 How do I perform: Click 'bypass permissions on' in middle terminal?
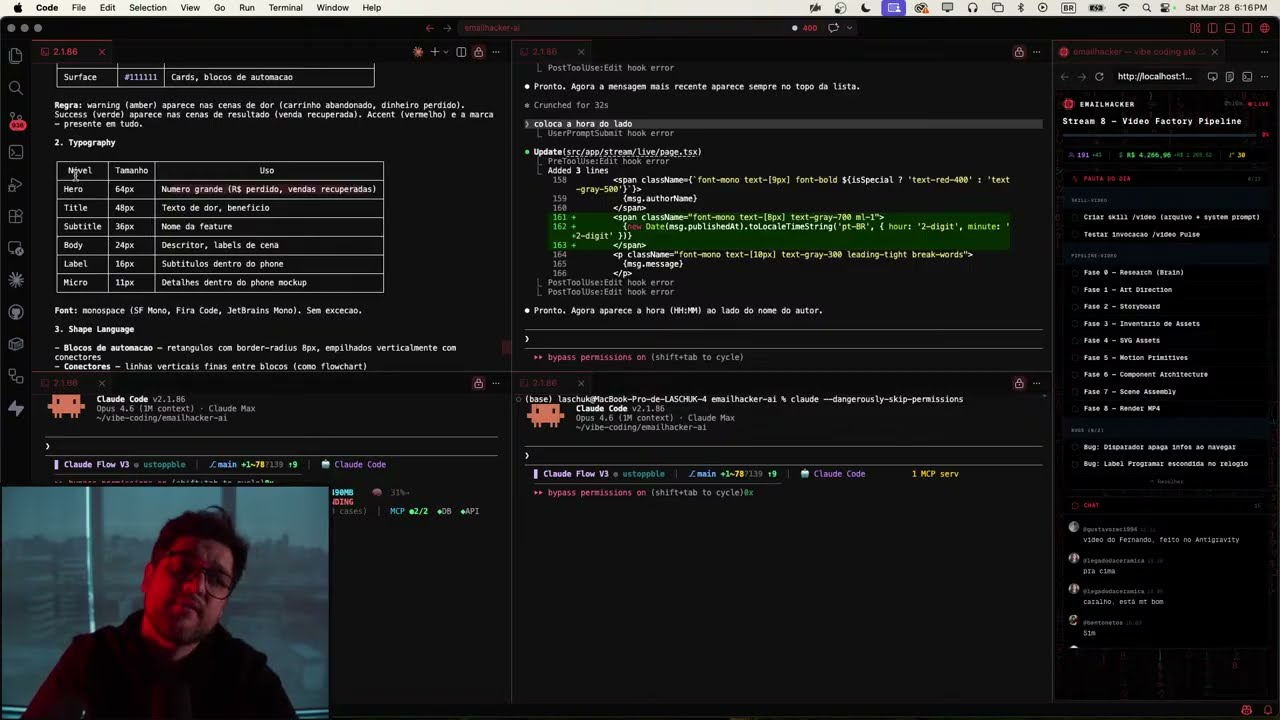[x=597, y=357]
